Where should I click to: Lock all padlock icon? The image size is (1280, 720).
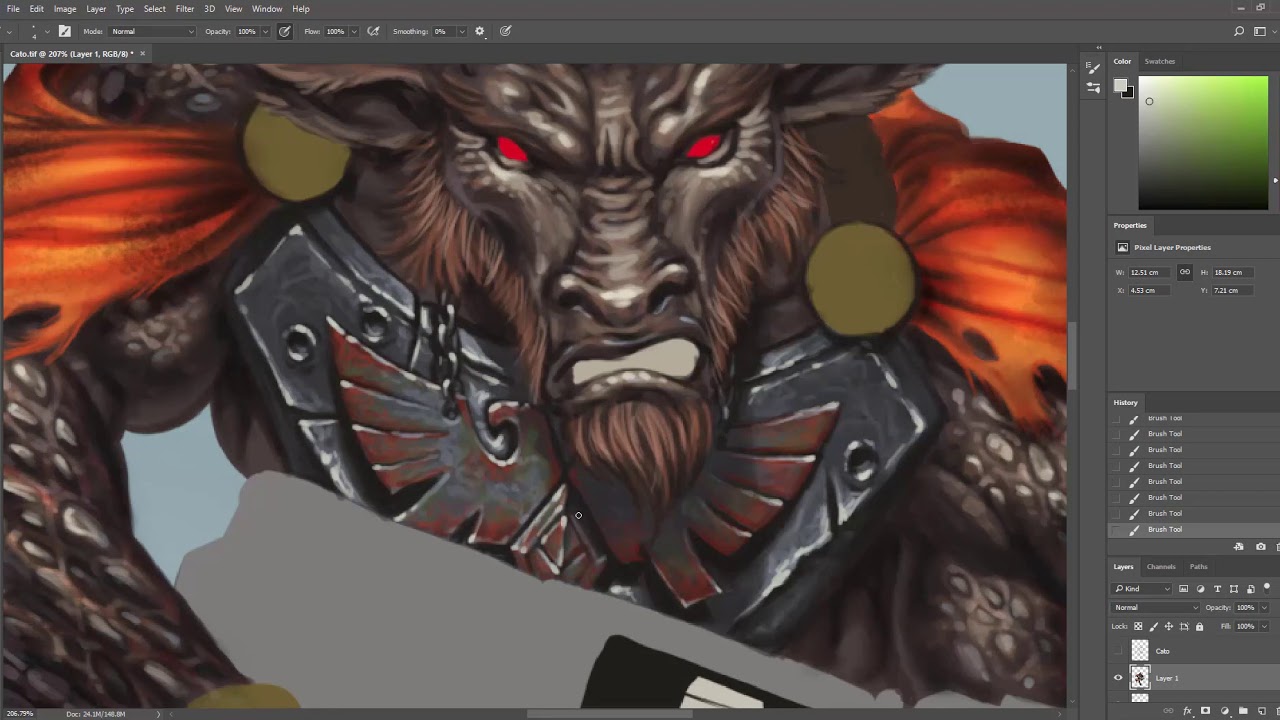click(1200, 627)
